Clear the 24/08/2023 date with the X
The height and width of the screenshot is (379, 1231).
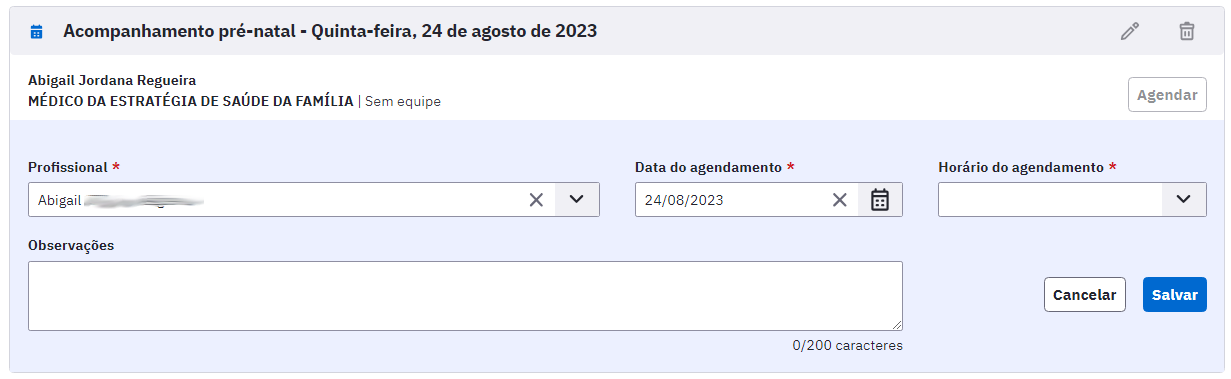click(840, 200)
